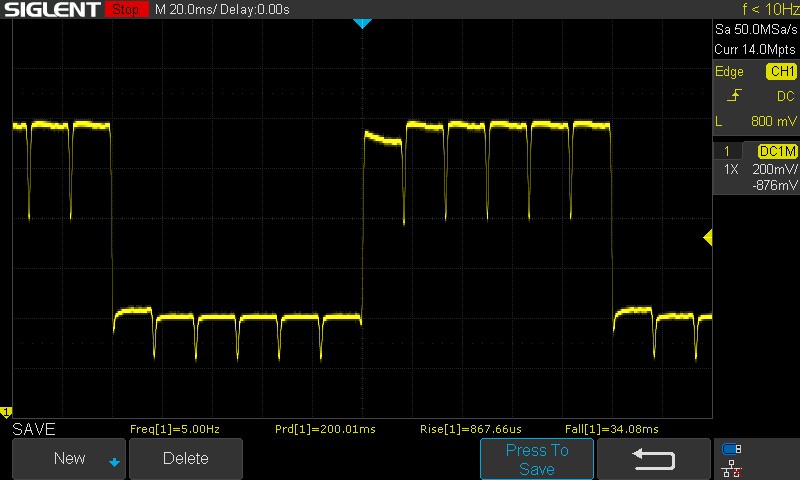This screenshot has height=480, width=800.
Task: Click the Press To Save button
Action: click(537, 459)
